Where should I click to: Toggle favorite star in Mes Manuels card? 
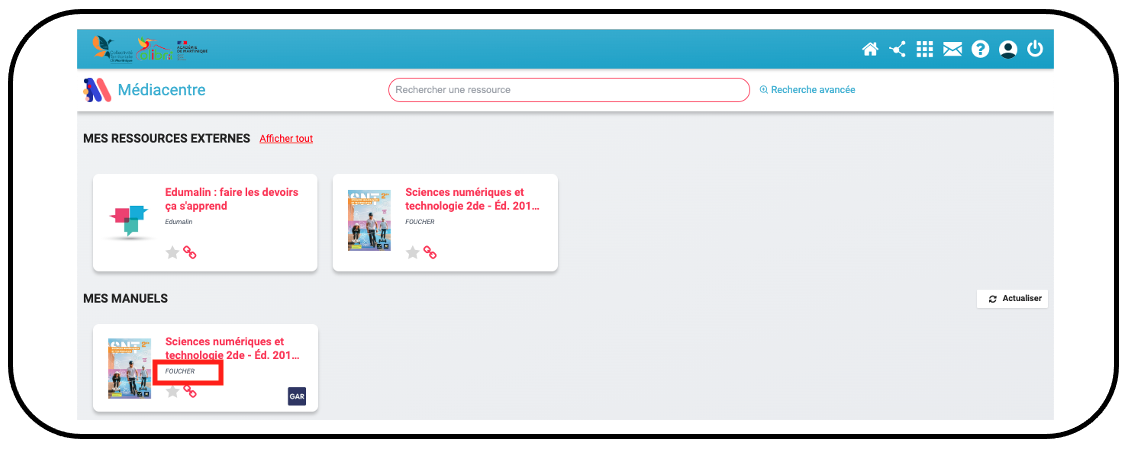point(172,392)
